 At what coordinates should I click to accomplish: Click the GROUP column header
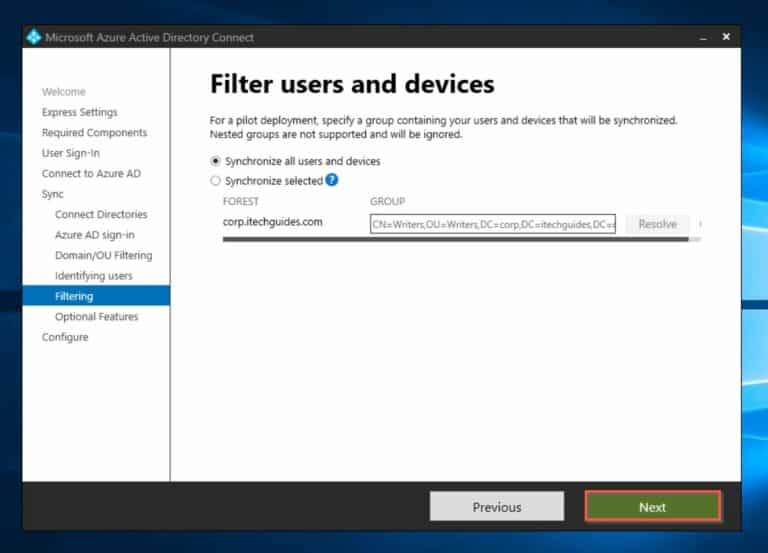(x=387, y=201)
